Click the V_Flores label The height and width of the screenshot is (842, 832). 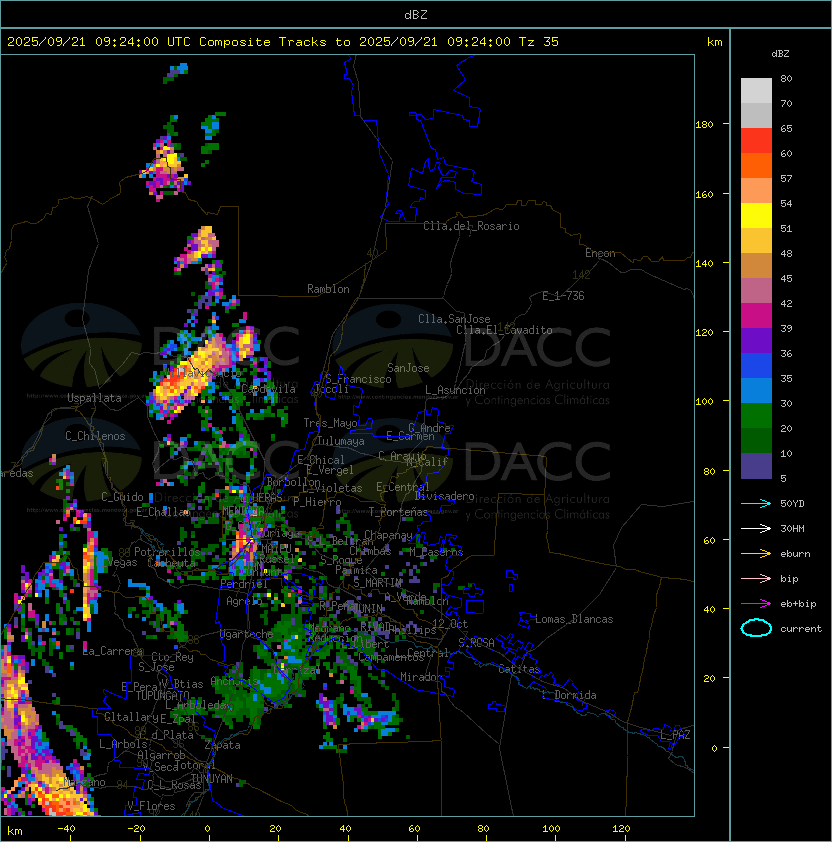click(151, 806)
